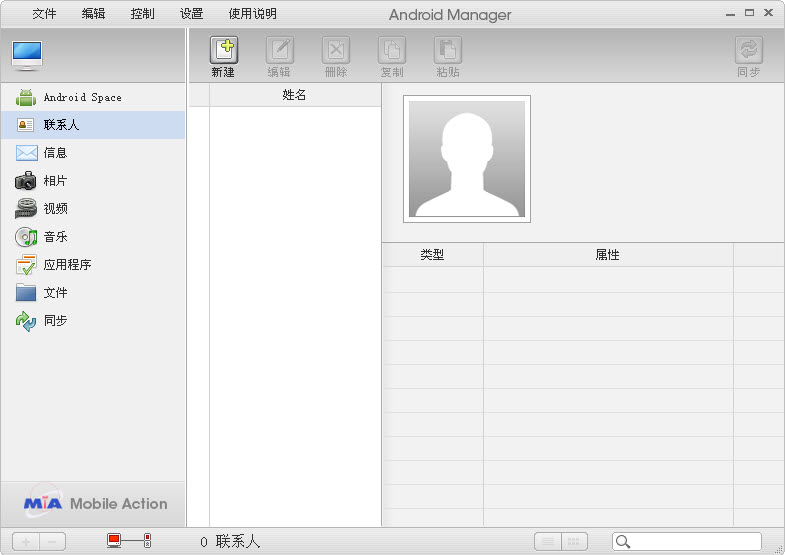Open Android Space in the sidebar
The width and height of the screenshot is (785, 555).
[82, 97]
